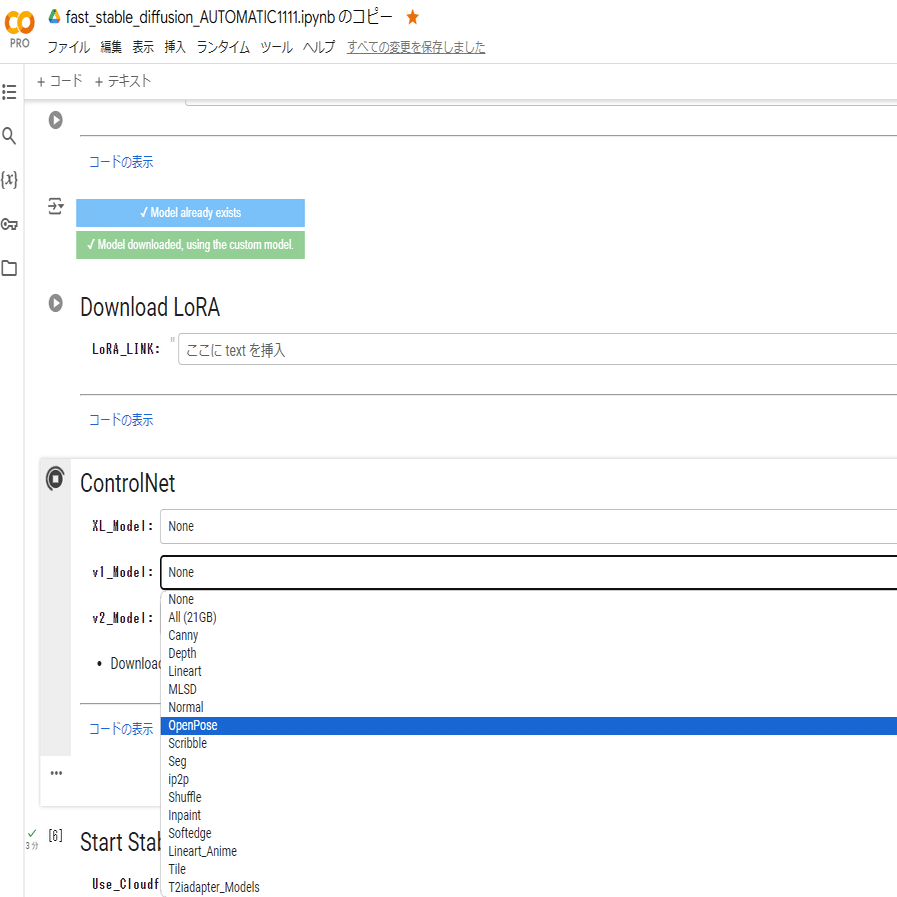Screen dimensions: 897x897
Task: Click the Colab PRO logo
Action: point(19,30)
